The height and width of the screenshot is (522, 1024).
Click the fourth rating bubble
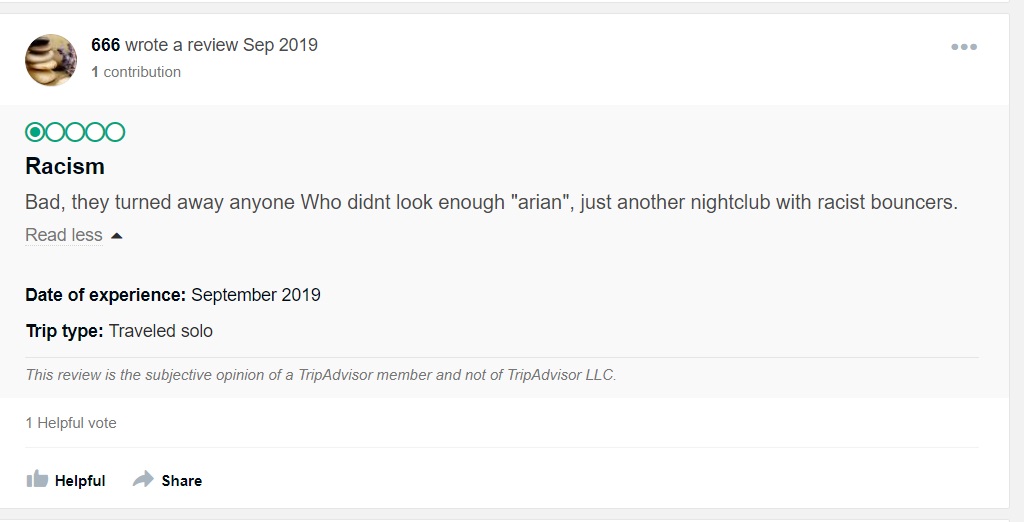pyautogui.click(x=95, y=132)
